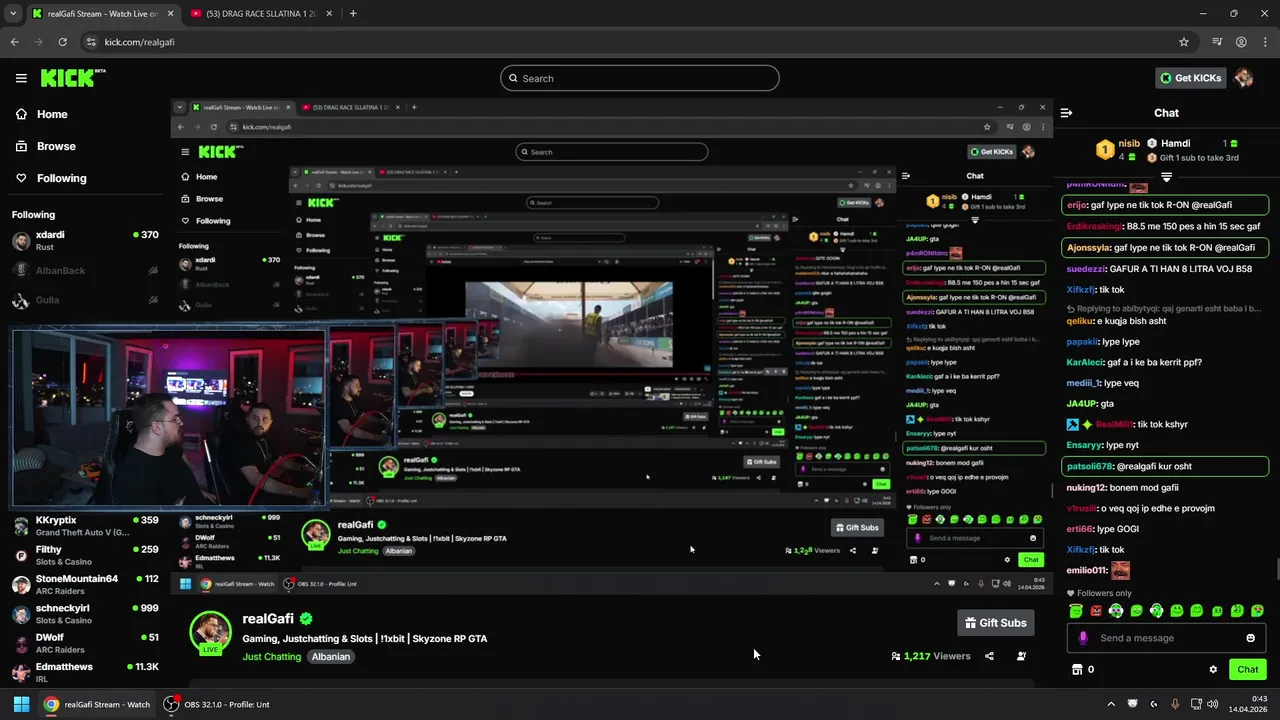The height and width of the screenshot is (720, 1280).
Task: Open KKryptix channel in sidebar
Action: [x=85, y=526]
